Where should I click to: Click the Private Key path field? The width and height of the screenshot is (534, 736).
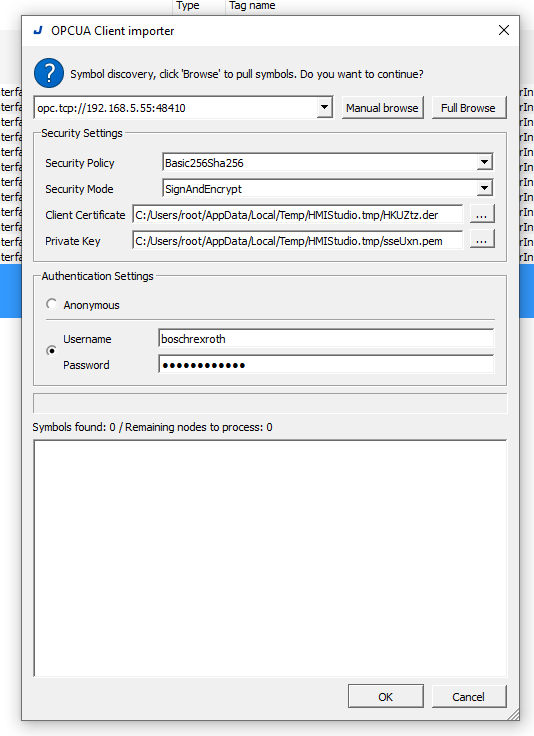pyautogui.click(x=298, y=241)
